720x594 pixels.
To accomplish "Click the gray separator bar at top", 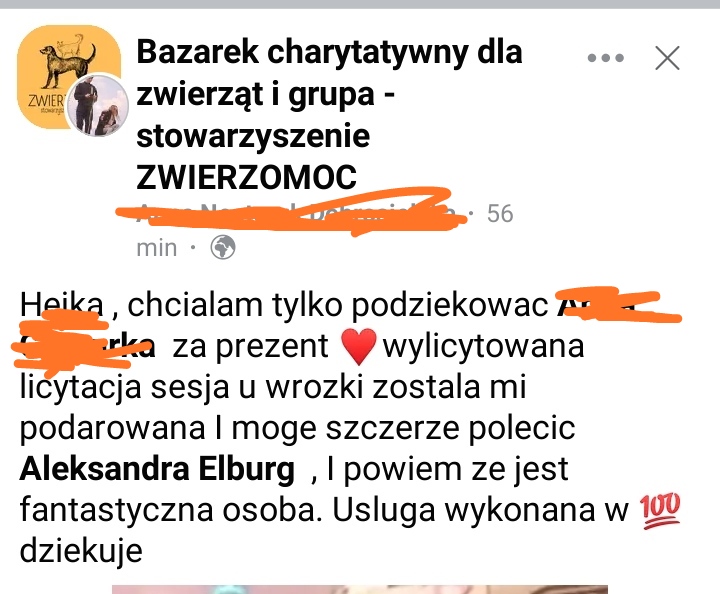I will [360, 4].
